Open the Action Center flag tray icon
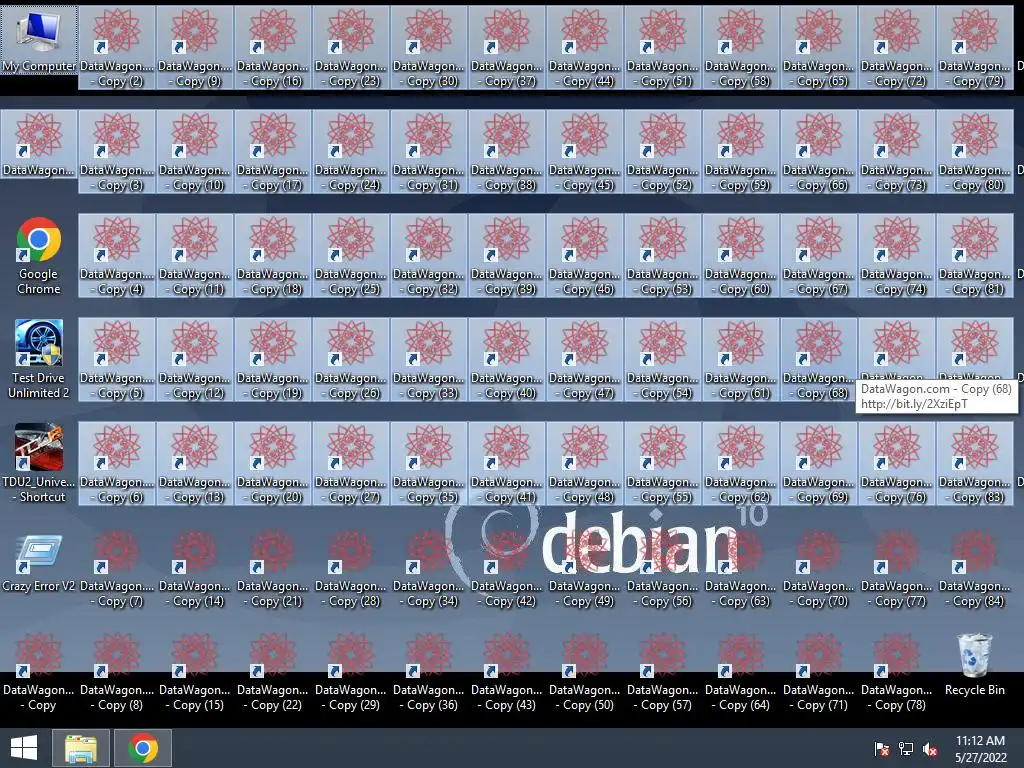Image resolution: width=1024 pixels, height=768 pixels. pyautogui.click(x=882, y=749)
